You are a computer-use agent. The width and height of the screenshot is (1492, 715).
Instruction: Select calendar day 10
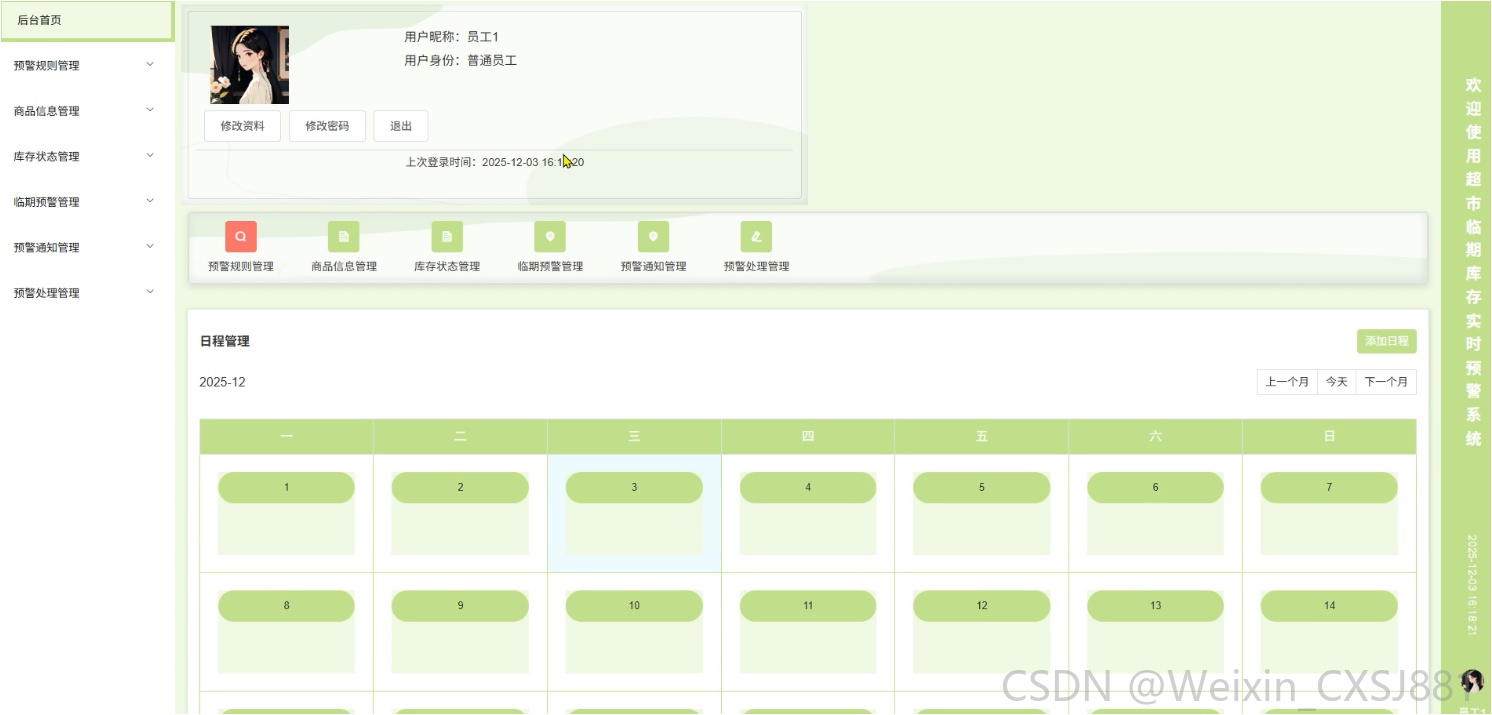(x=634, y=606)
